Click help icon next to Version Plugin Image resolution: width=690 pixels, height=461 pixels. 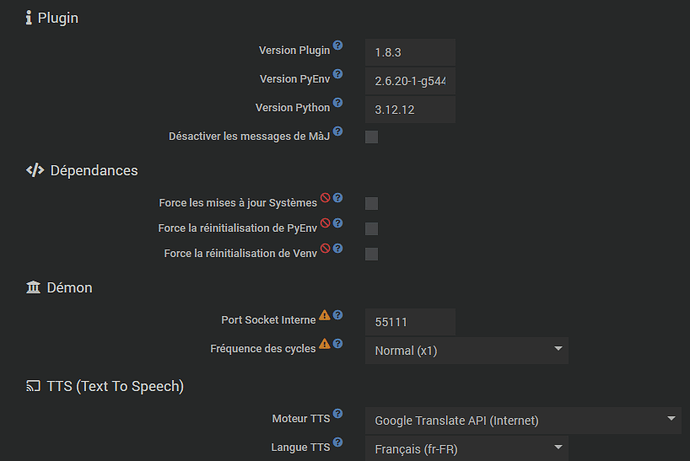[338, 46]
